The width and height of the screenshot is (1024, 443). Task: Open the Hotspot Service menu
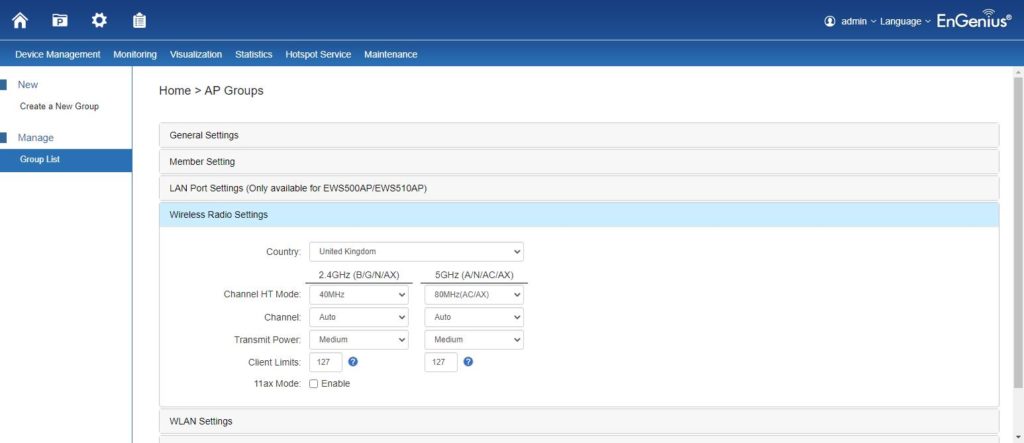pyautogui.click(x=318, y=54)
